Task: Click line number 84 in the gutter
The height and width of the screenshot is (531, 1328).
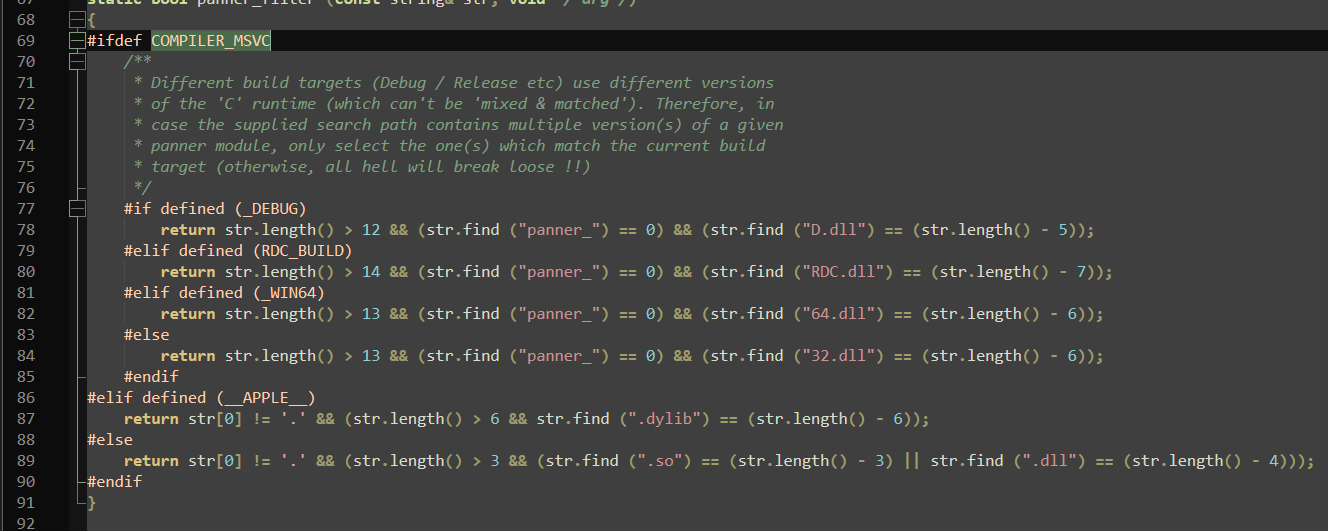Action: [26, 356]
